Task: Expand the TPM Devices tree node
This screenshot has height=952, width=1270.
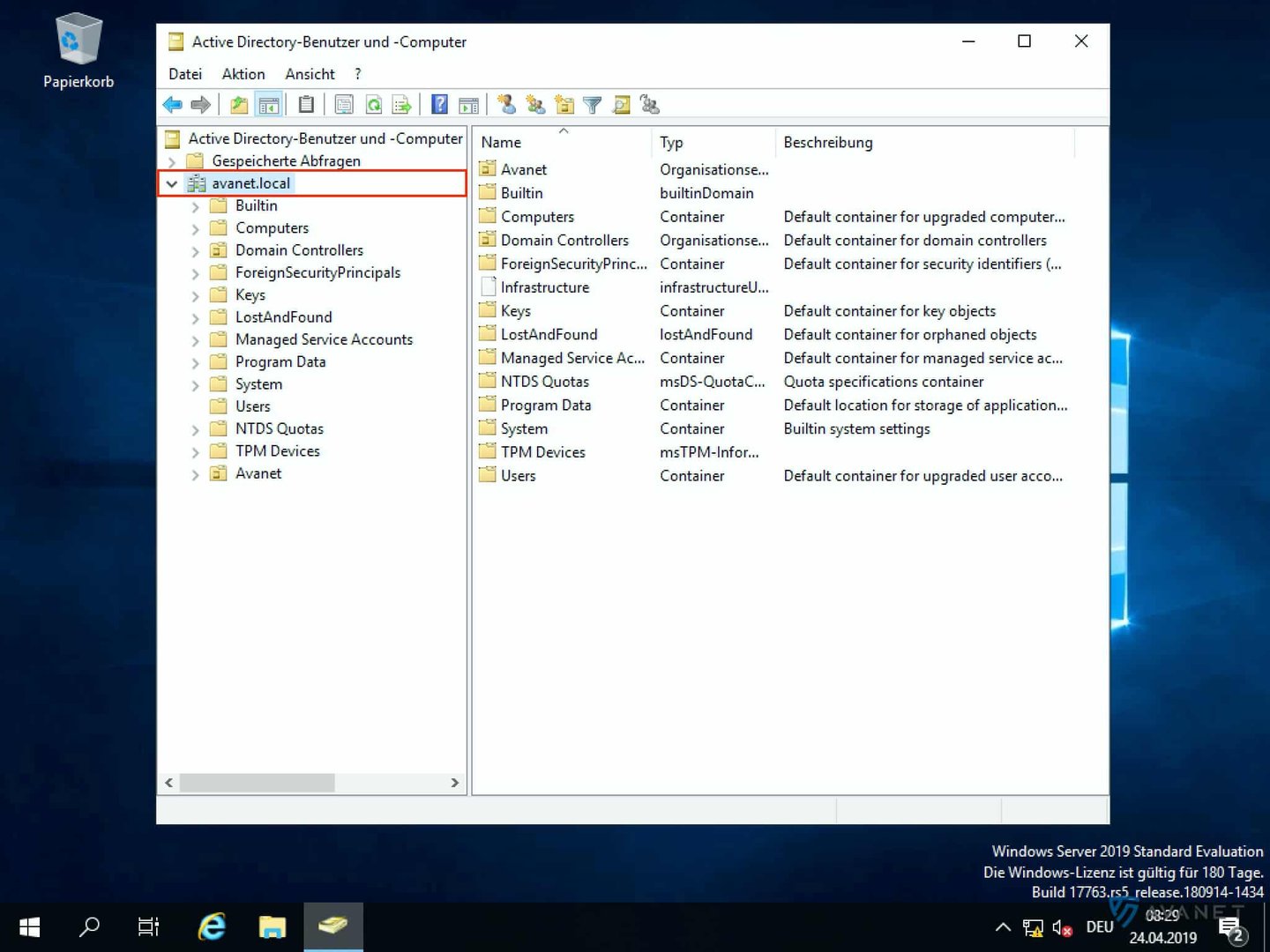Action: pos(195,451)
